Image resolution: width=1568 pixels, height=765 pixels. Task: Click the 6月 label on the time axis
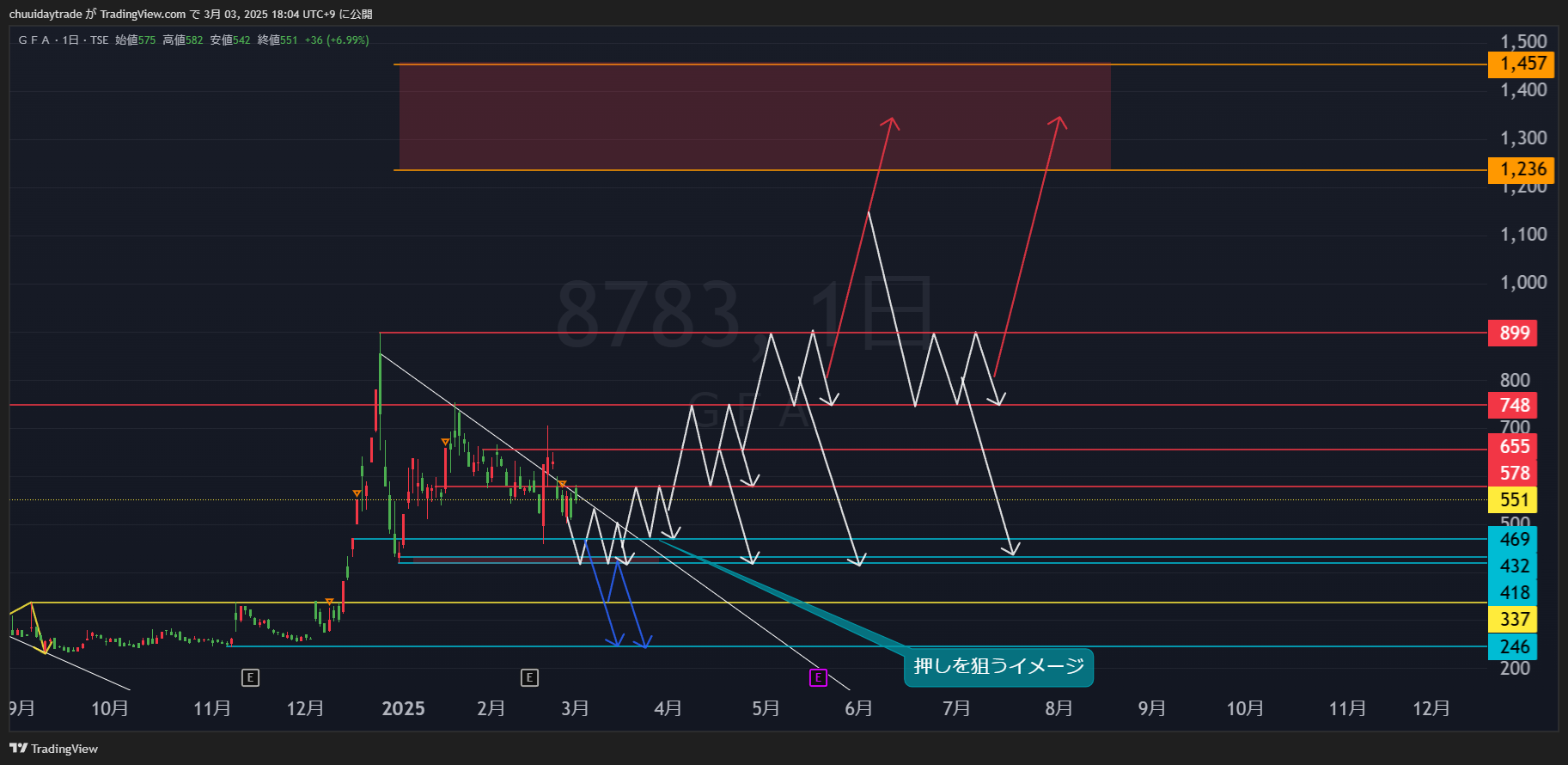[858, 708]
